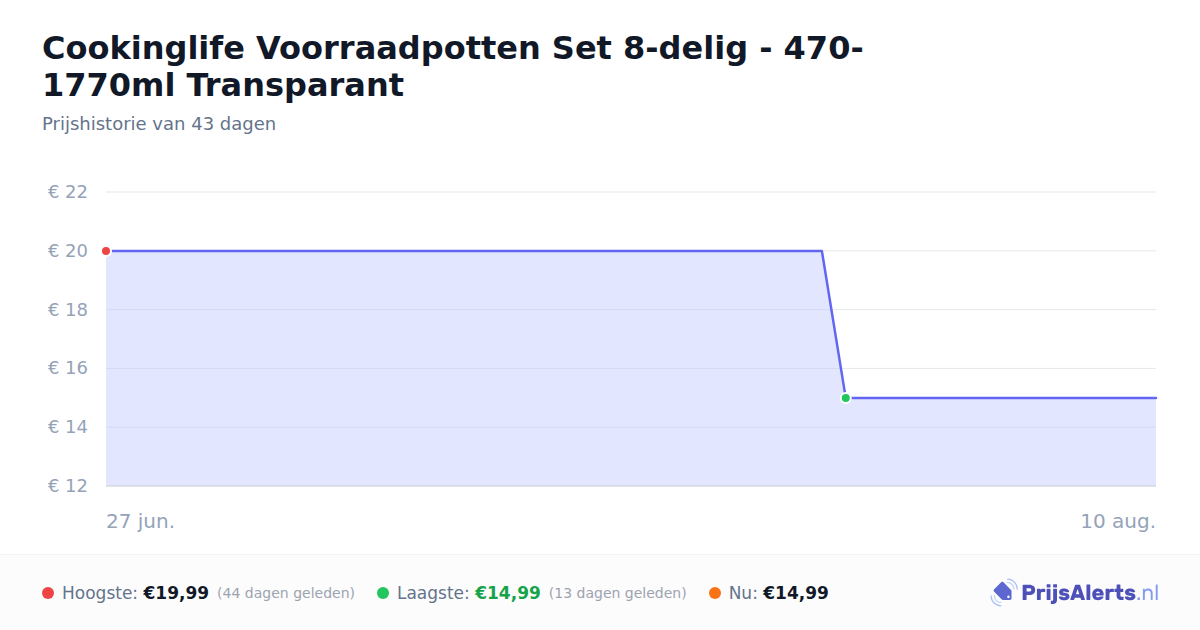Click the red Hoogste legend dot
Image resolution: width=1200 pixels, height=630 pixels.
click(48, 593)
